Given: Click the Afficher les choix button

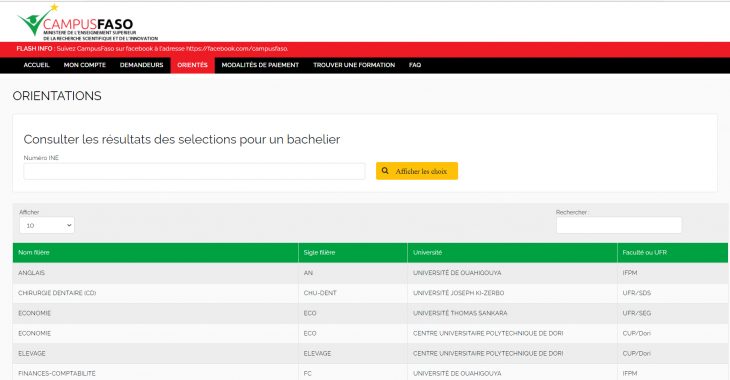Looking at the screenshot, I should 417,171.
